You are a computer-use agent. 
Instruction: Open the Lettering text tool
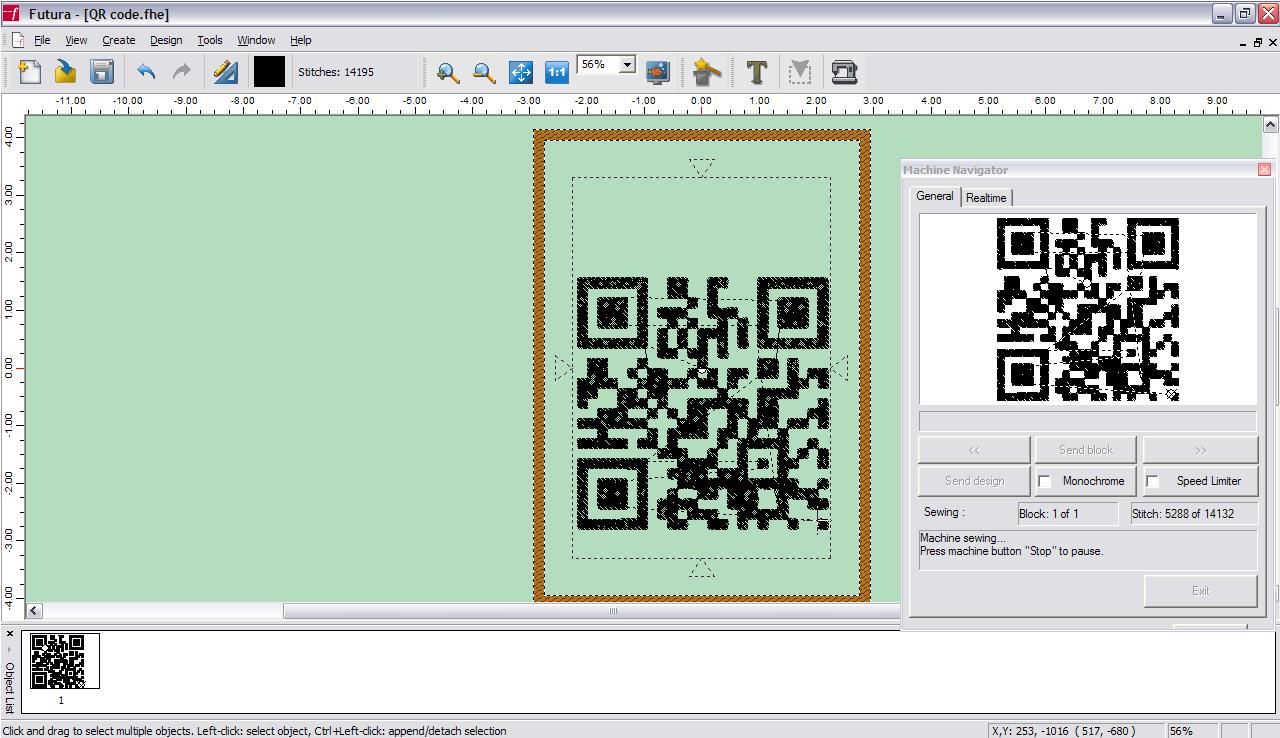tap(757, 71)
